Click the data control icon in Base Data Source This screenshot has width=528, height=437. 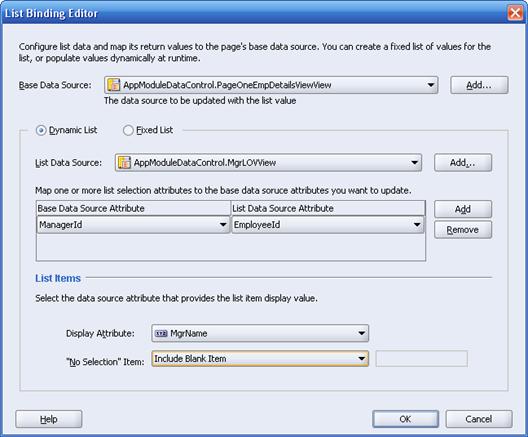coord(113,85)
